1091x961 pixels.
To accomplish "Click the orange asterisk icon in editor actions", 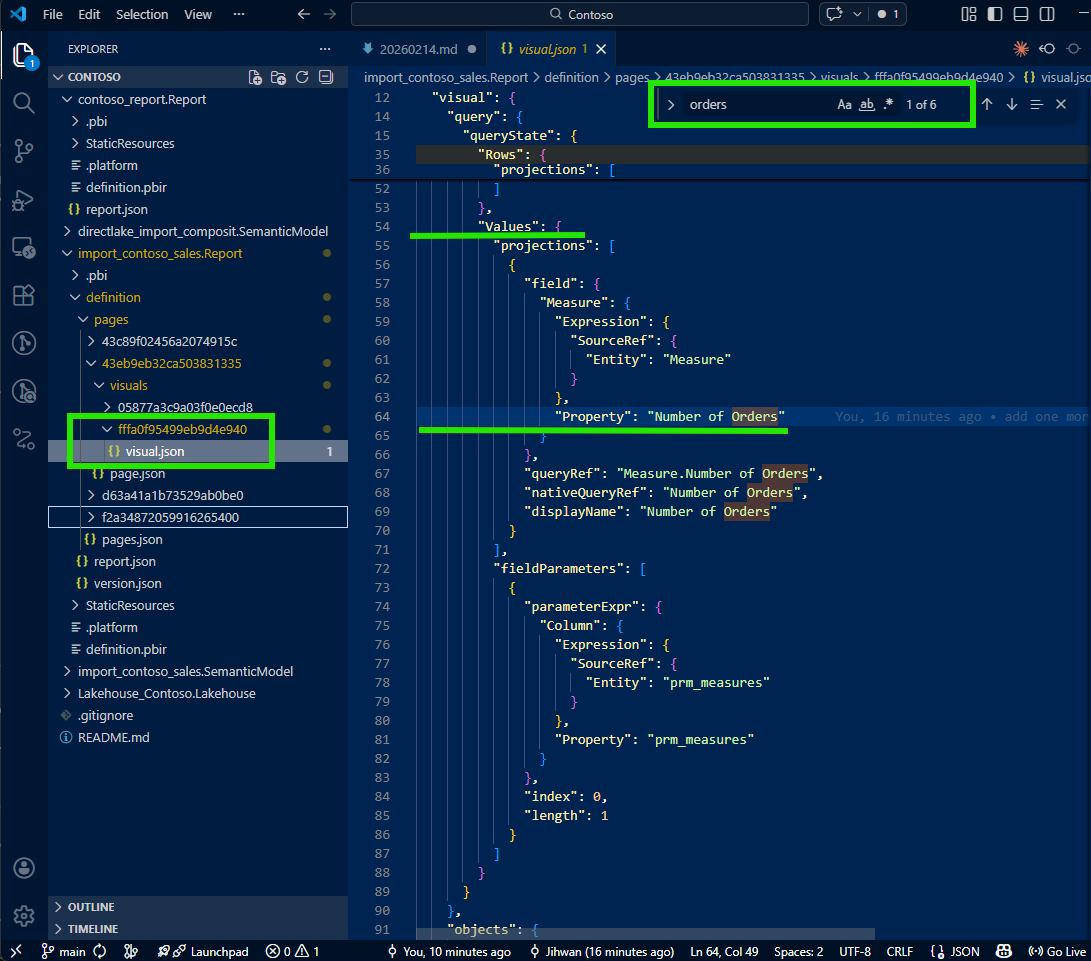I will tap(1021, 49).
